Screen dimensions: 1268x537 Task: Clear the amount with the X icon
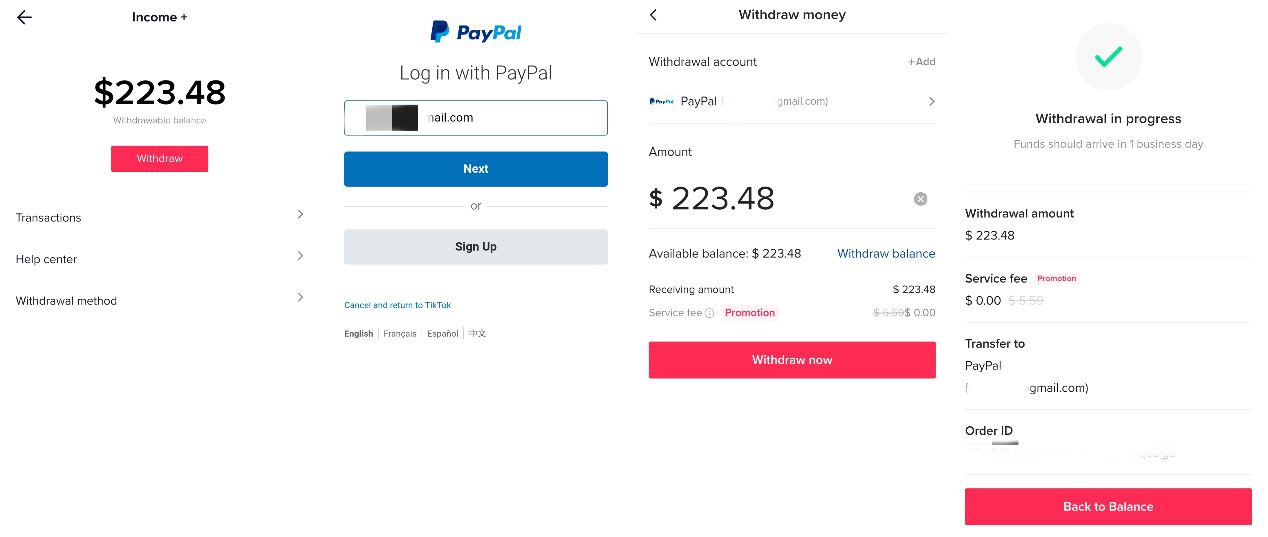pos(920,199)
